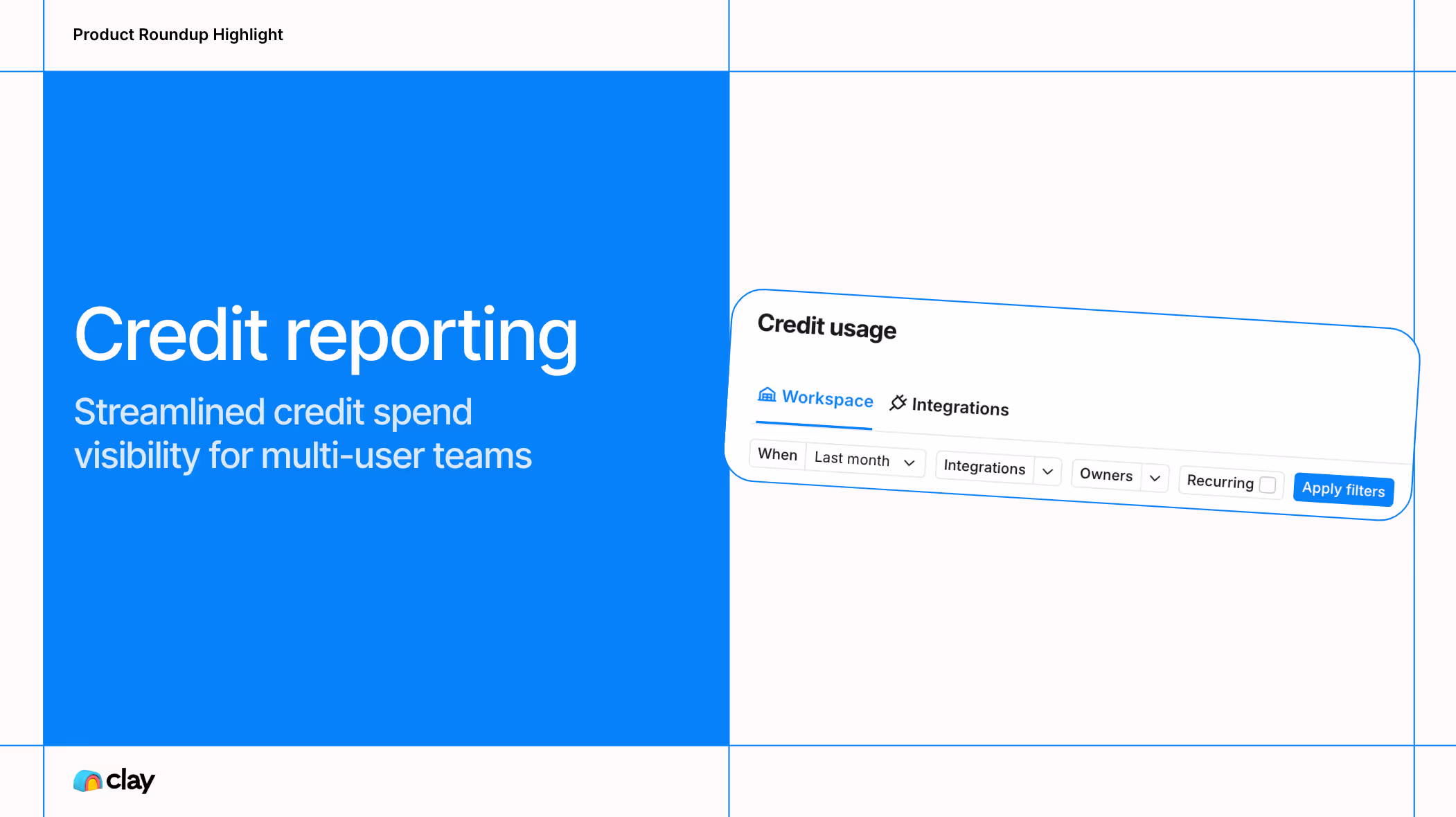Click the Clay rainbow logo icon
This screenshot has height=817, width=1456.
click(x=88, y=781)
